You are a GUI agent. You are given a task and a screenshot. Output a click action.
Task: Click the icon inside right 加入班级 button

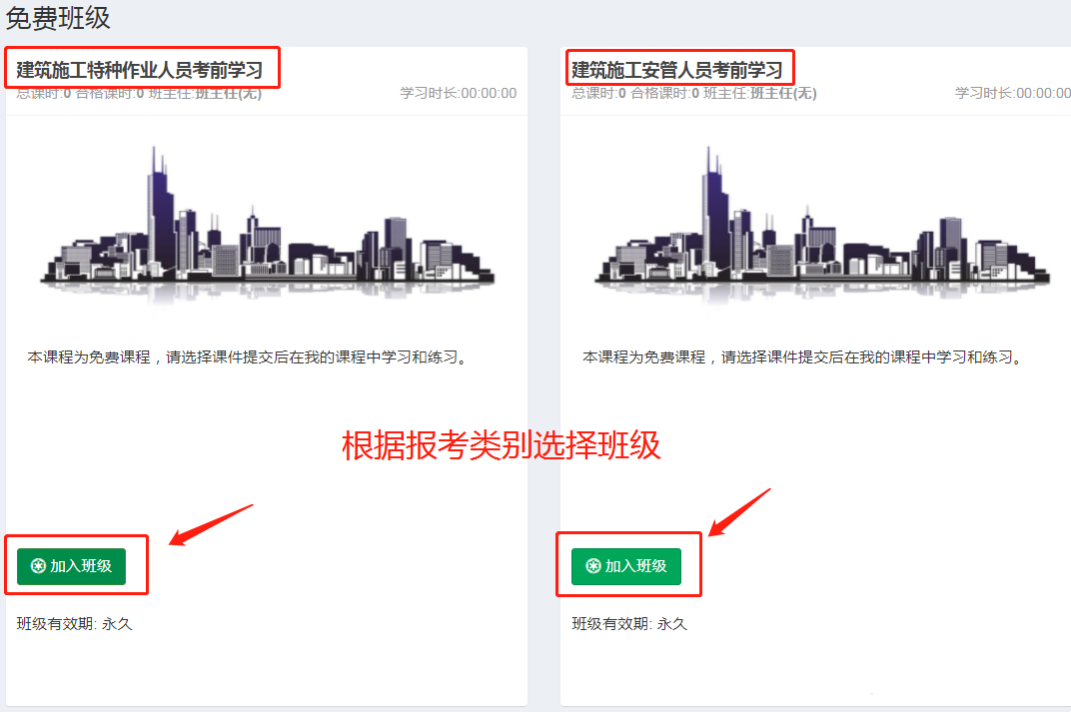[593, 566]
